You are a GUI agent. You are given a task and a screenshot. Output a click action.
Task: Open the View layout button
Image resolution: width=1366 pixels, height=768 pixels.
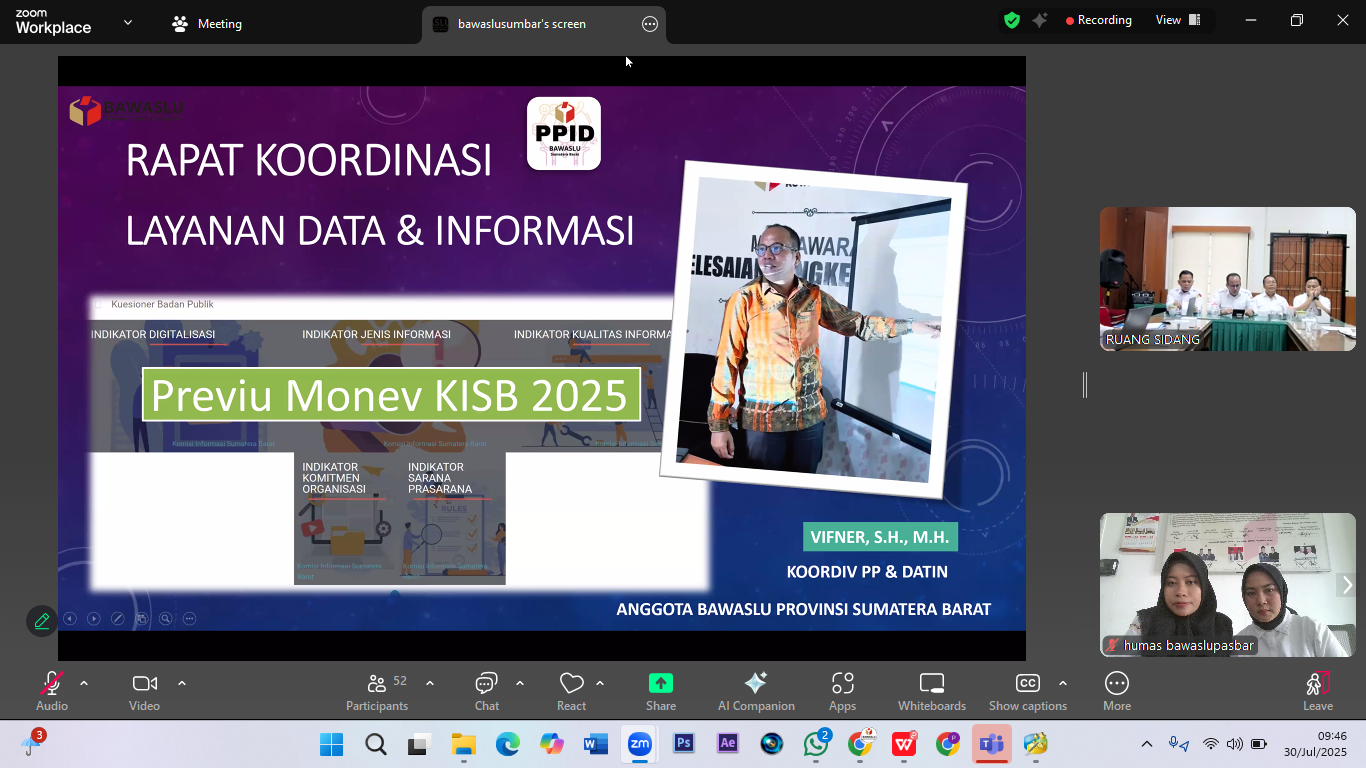(x=1178, y=20)
